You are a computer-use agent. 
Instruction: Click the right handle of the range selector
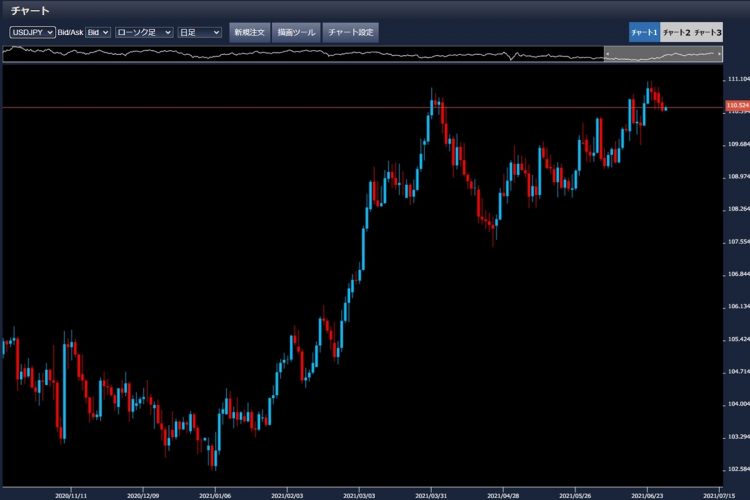719,54
